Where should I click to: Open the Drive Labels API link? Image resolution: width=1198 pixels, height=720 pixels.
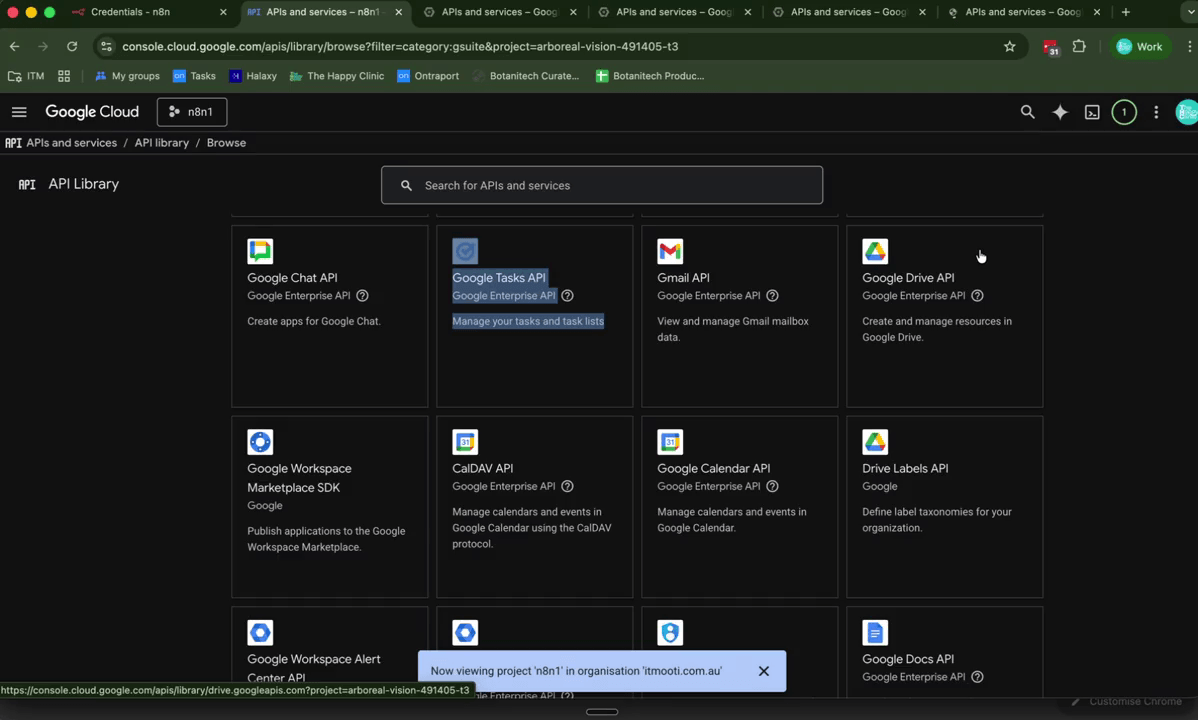point(904,468)
